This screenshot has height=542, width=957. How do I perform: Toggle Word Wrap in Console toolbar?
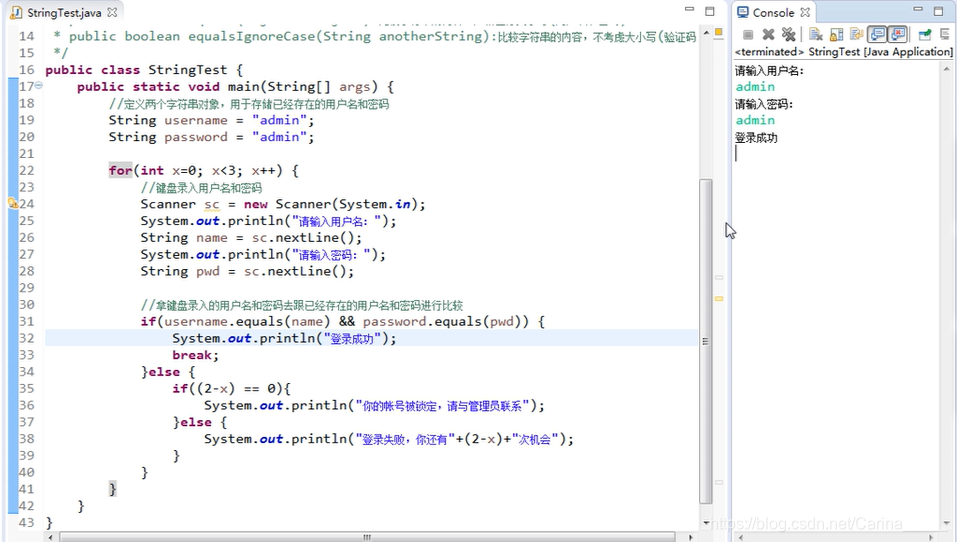coord(856,35)
